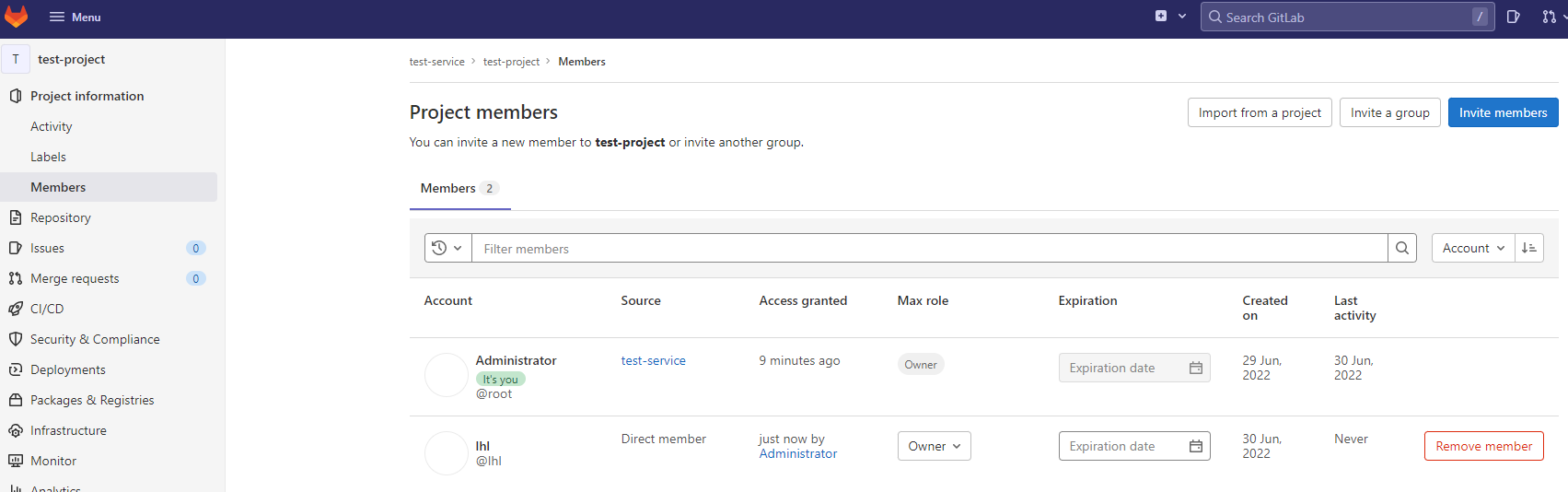The height and width of the screenshot is (492, 1568).
Task: Click Merge requests count badge 0
Action: pos(196,278)
